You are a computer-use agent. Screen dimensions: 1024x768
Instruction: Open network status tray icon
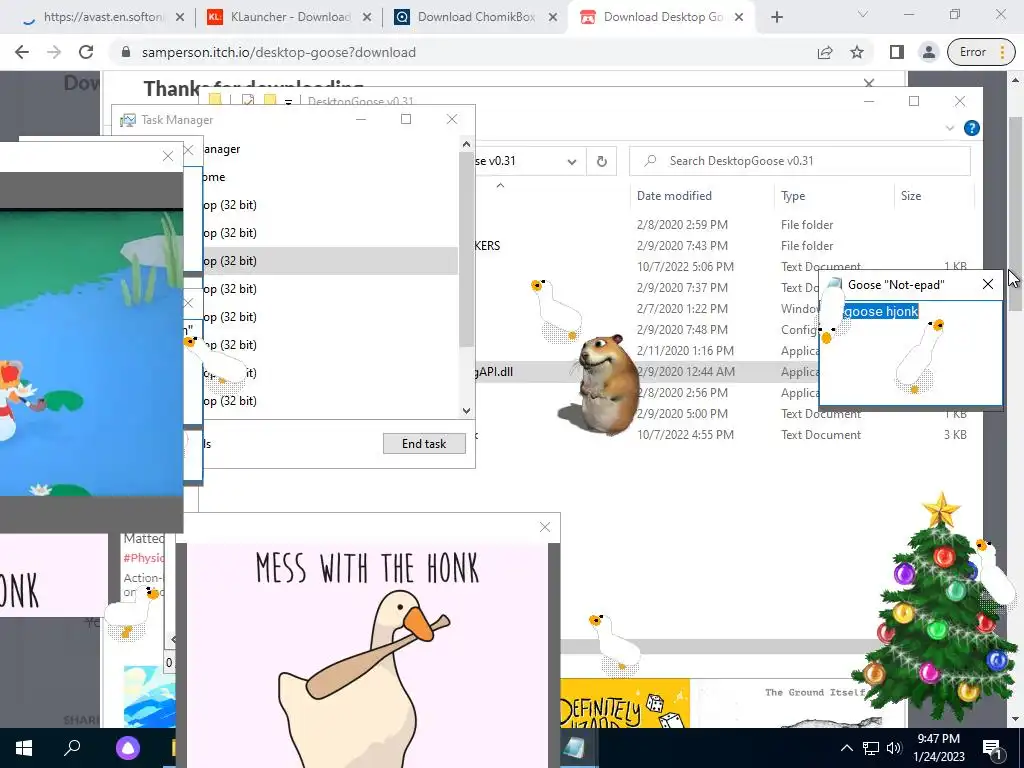[x=871, y=748]
